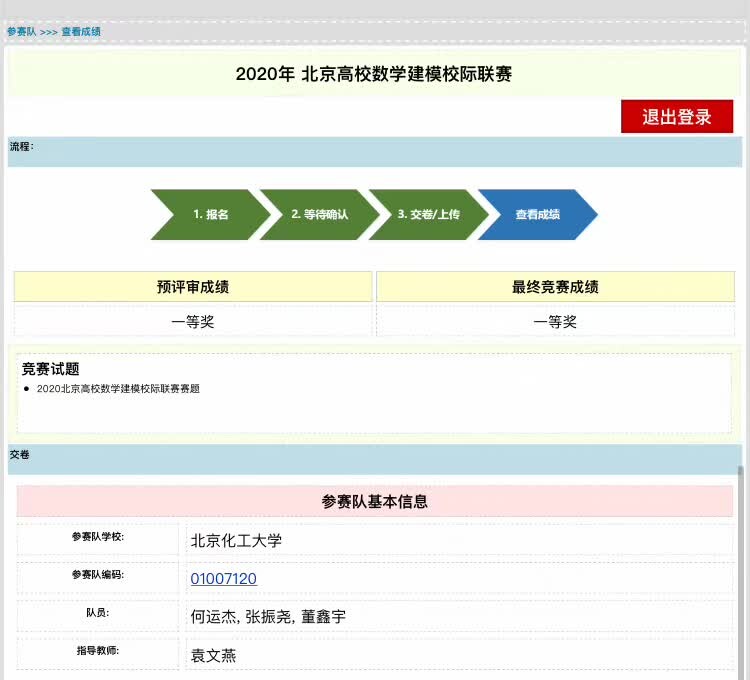Click the team members 何运杰, 张振尧, 董鑫宇
This screenshot has height=680, width=750.
[268, 617]
